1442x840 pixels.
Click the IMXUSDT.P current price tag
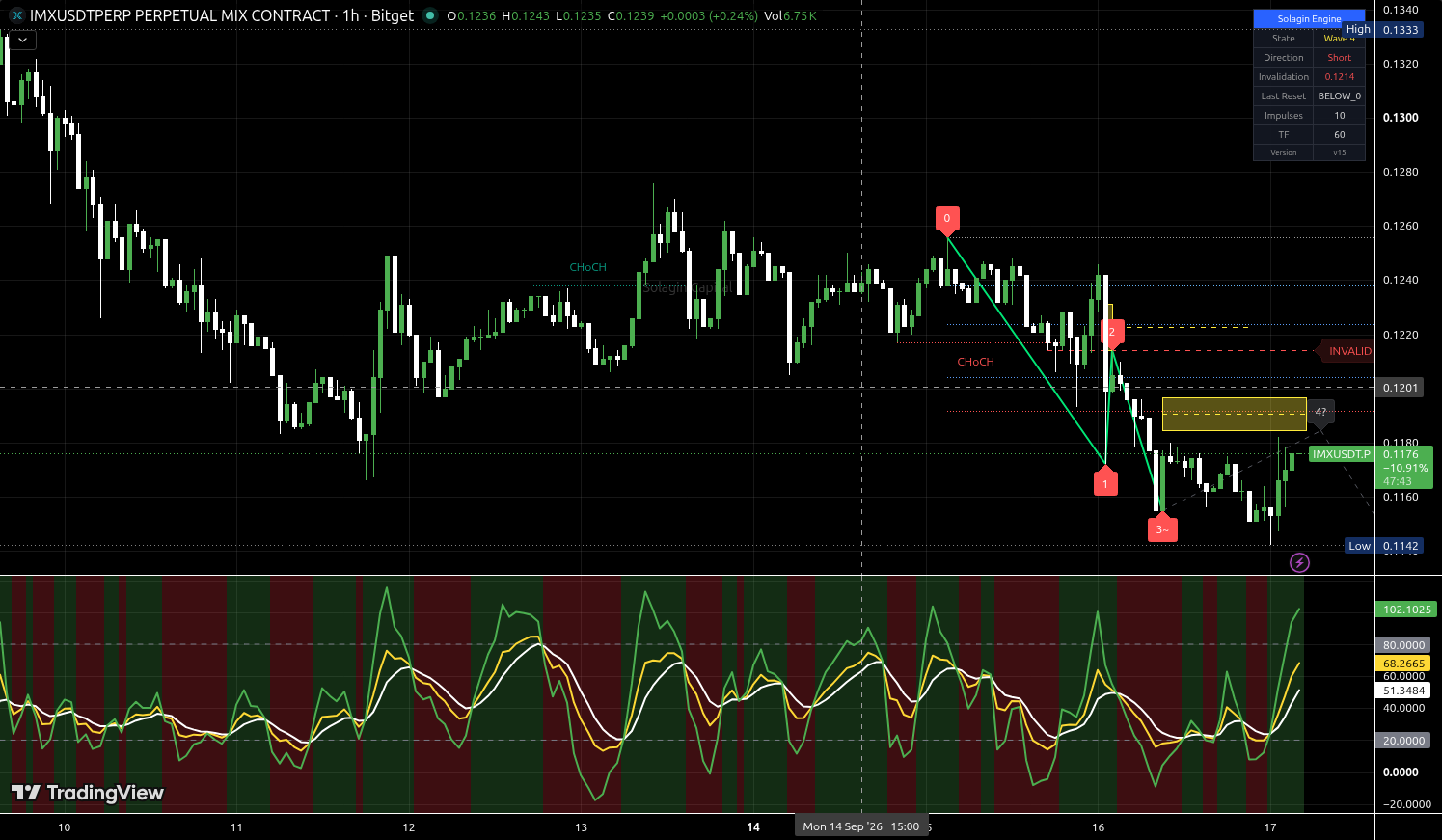point(1342,454)
